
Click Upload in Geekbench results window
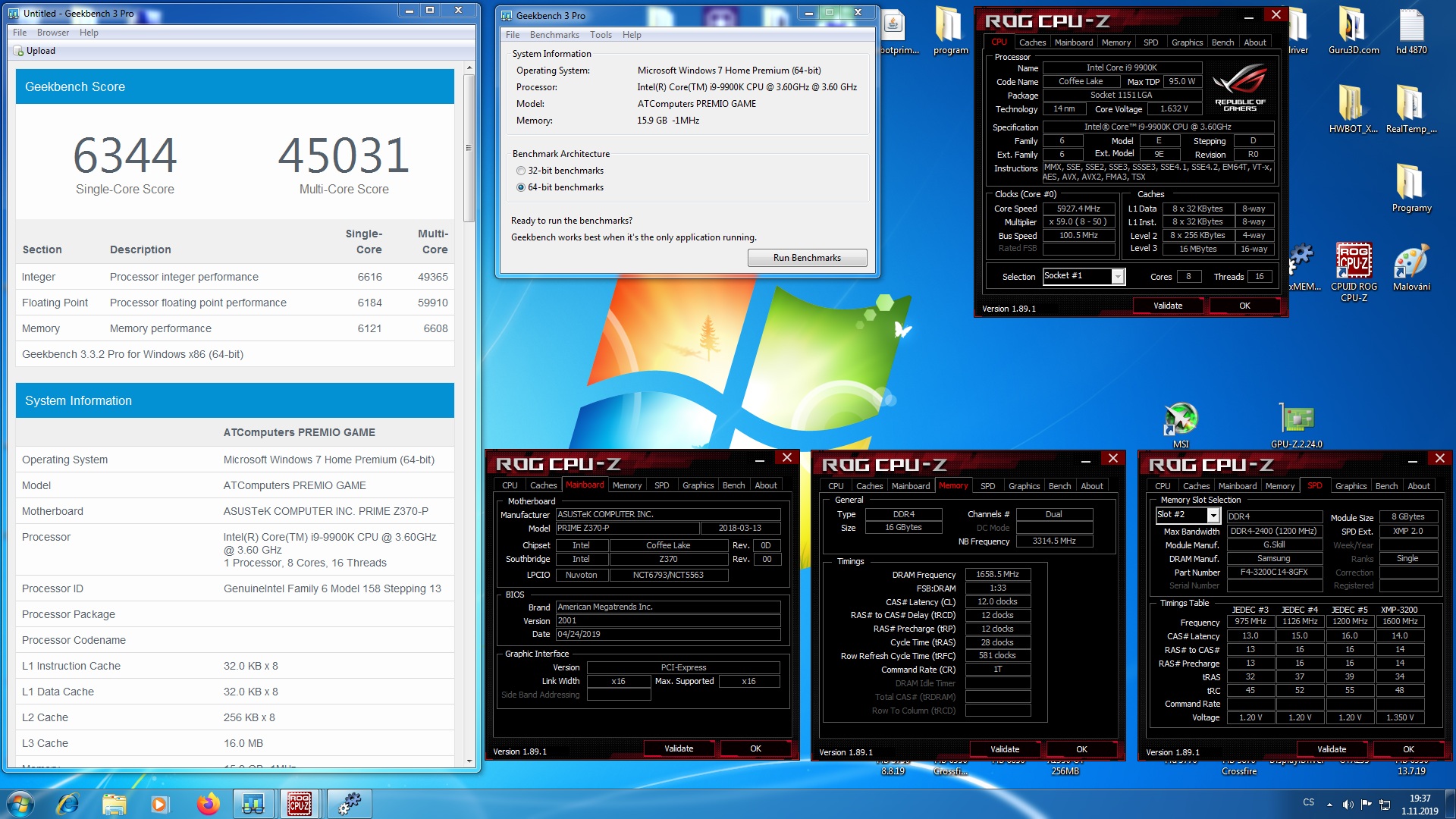pyautogui.click(x=35, y=51)
